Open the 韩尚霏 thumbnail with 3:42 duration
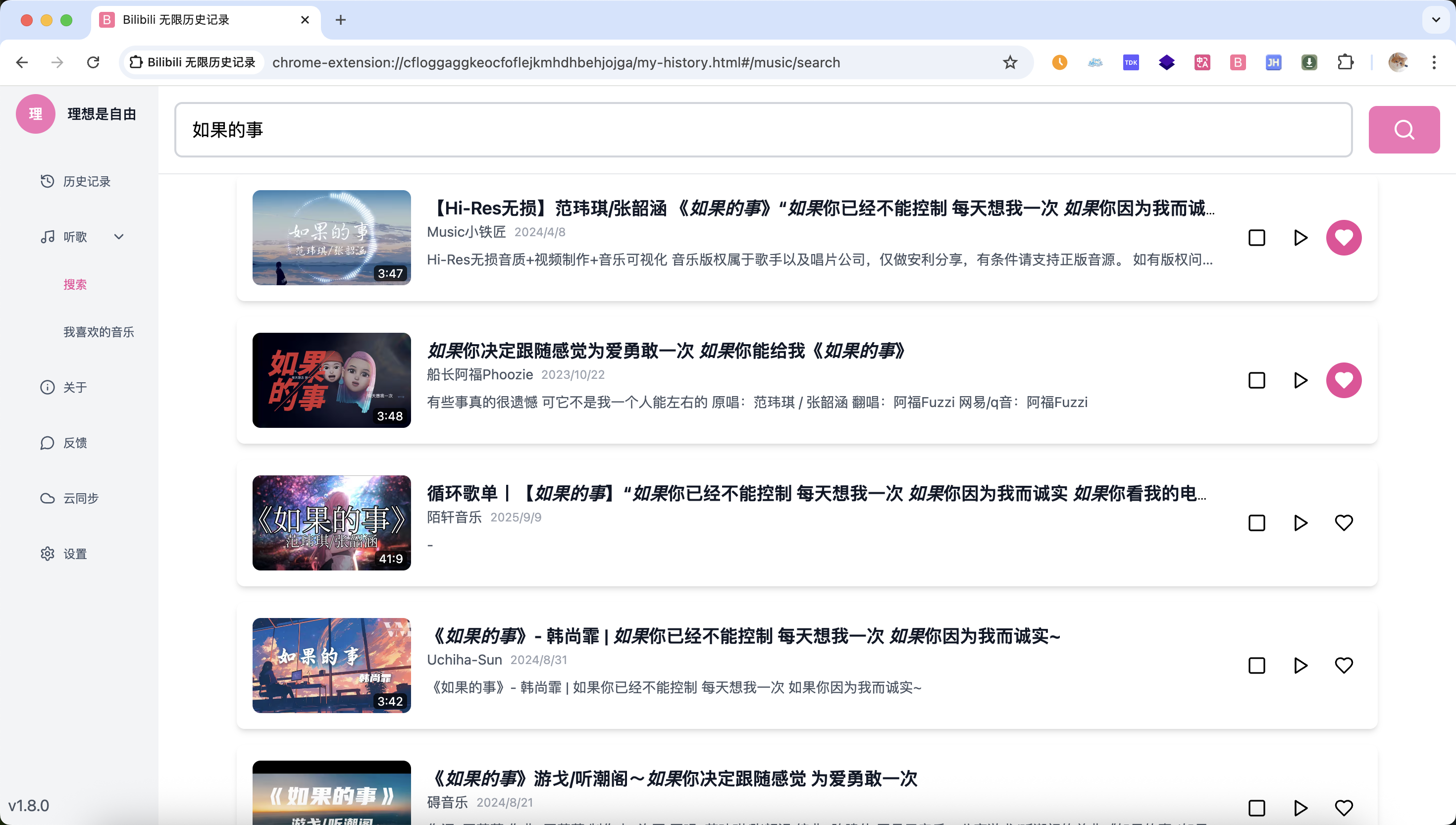This screenshot has height=825, width=1456. (331, 666)
